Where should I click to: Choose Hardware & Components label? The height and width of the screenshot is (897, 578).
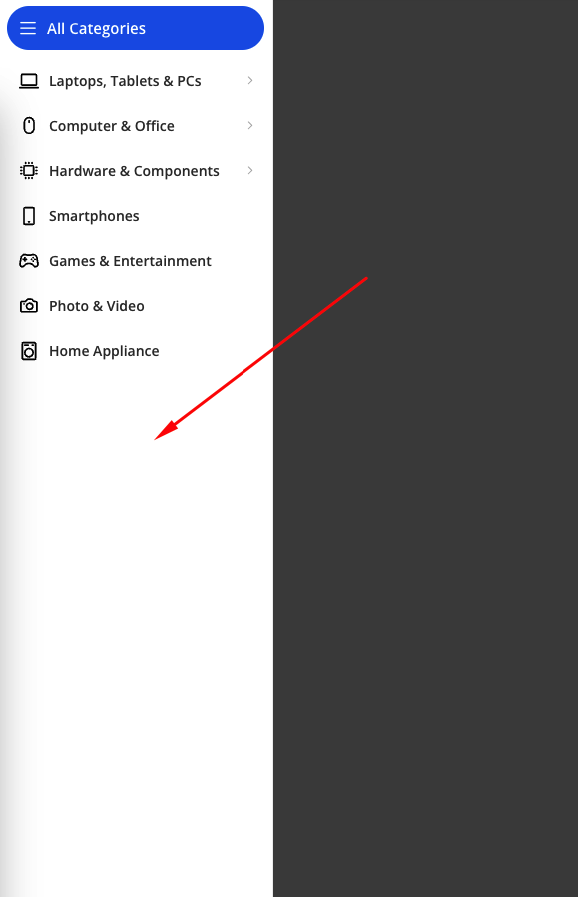click(x=134, y=171)
